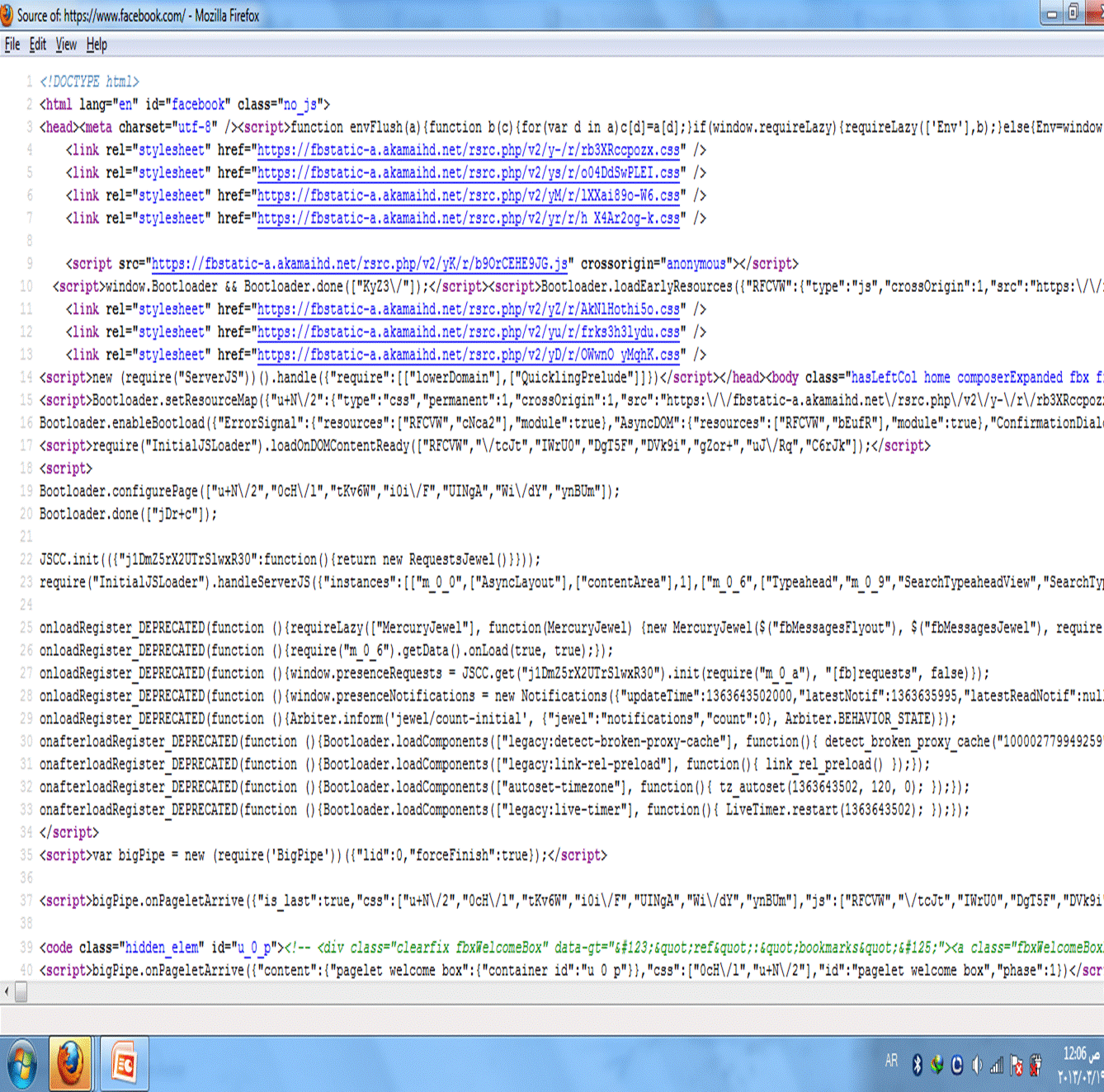Open the b90rCEHE9JG.js script link
The height and width of the screenshot is (1092, 1104).
(x=360, y=264)
